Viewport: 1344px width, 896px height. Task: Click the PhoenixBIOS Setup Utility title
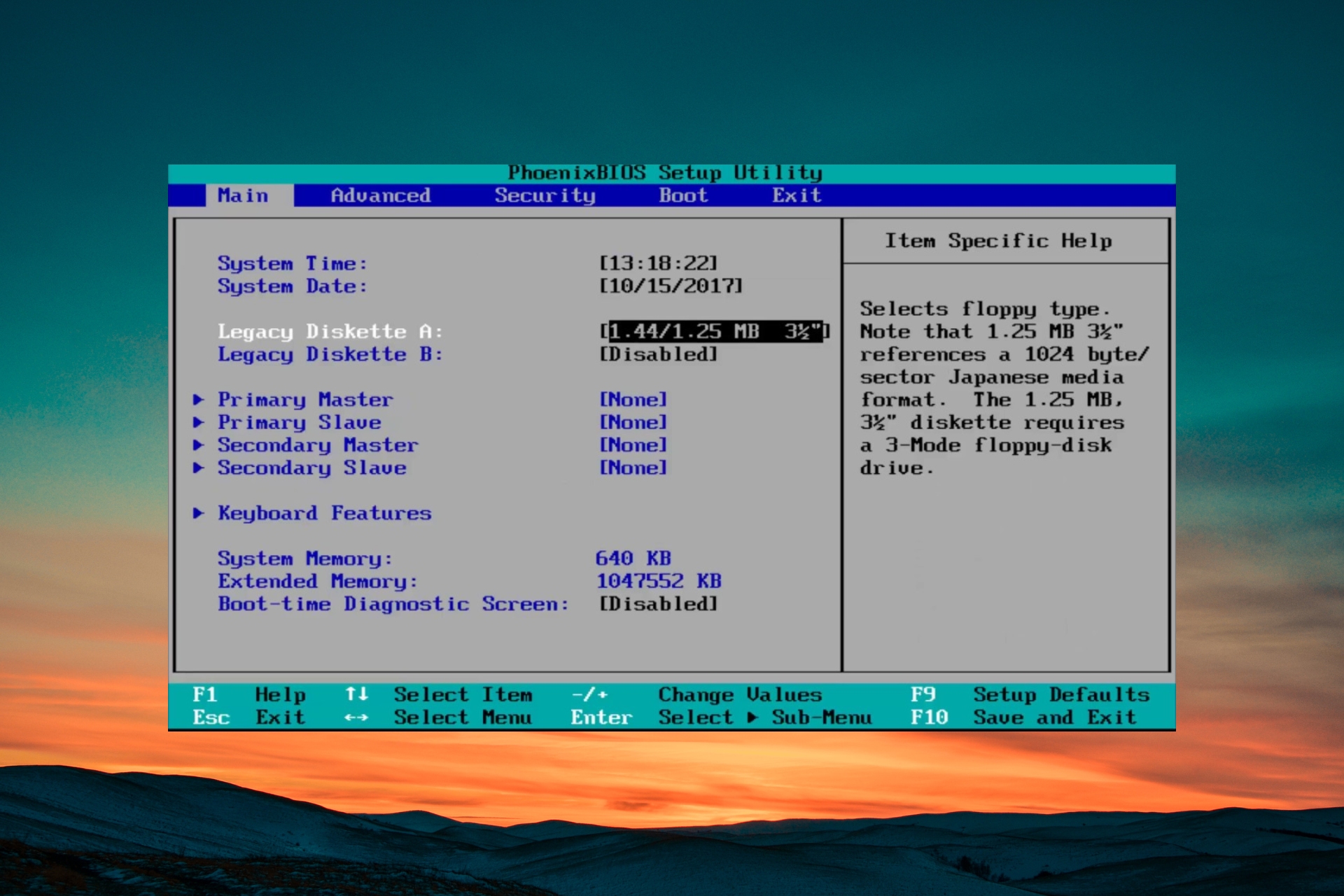click(x=665, y=173)
